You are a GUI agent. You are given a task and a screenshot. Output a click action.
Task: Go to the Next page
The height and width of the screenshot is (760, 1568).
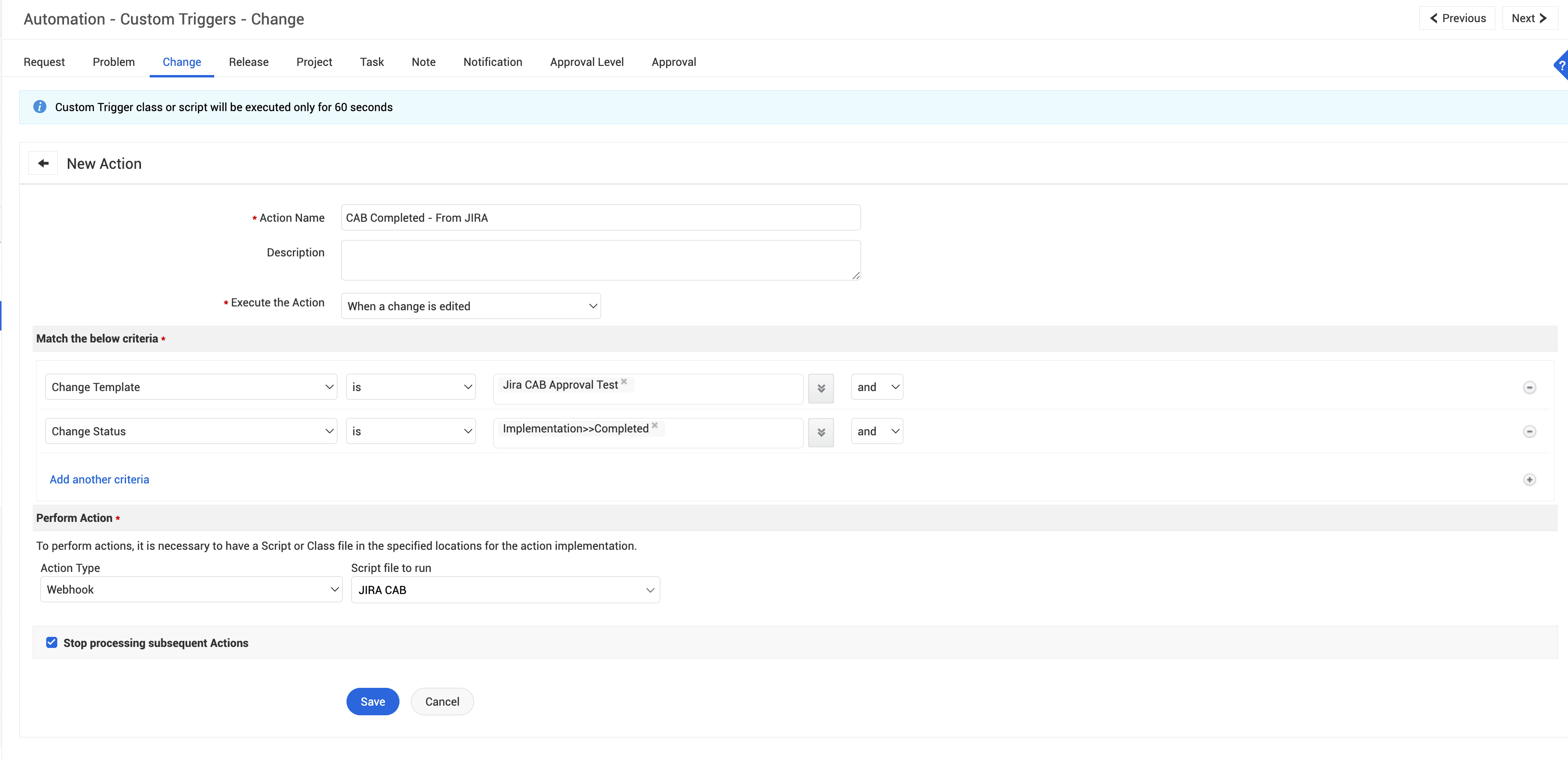(x=1529, y=18)
